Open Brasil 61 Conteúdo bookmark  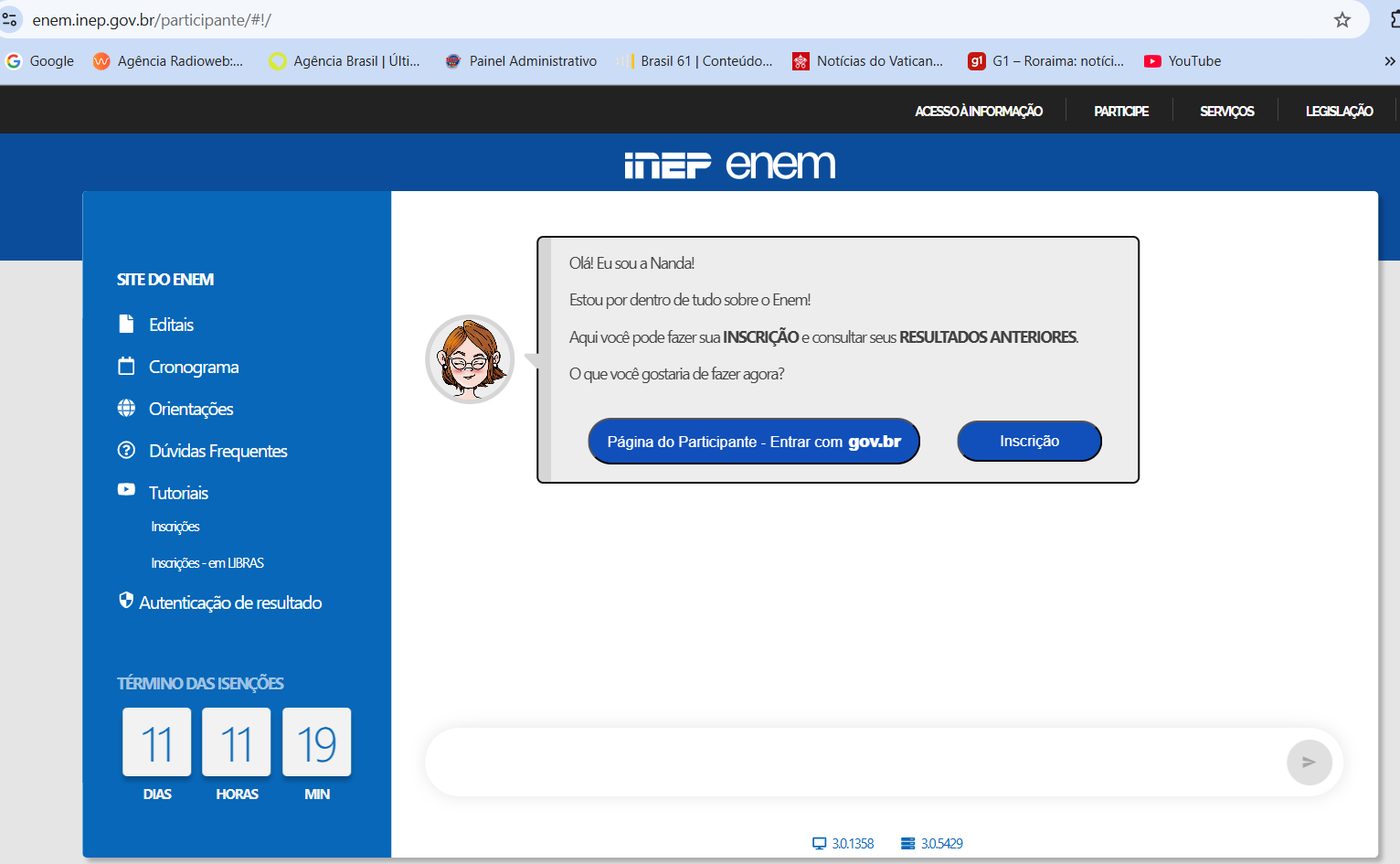click(x=695, y=61)
